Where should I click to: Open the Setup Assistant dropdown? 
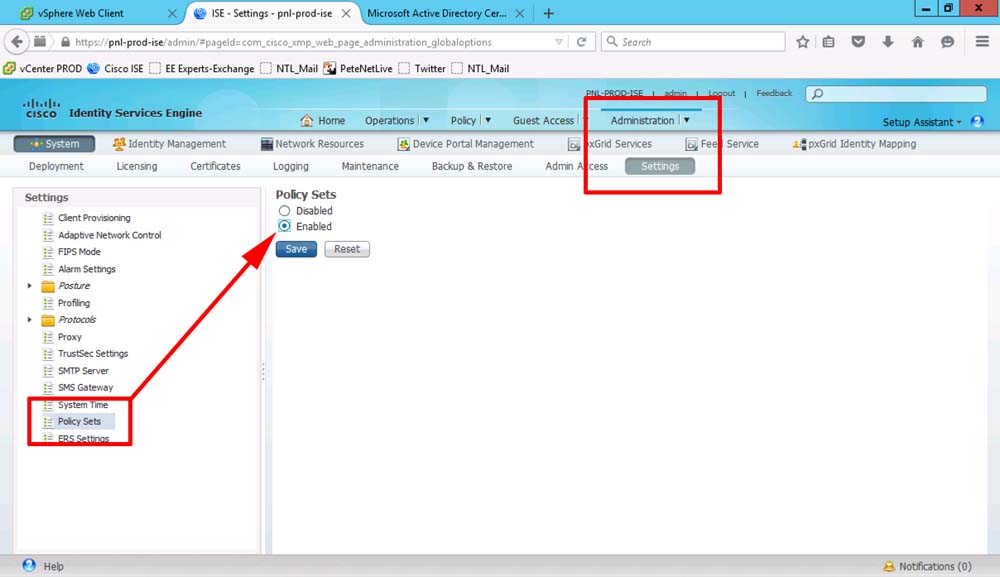pos(922,122)
